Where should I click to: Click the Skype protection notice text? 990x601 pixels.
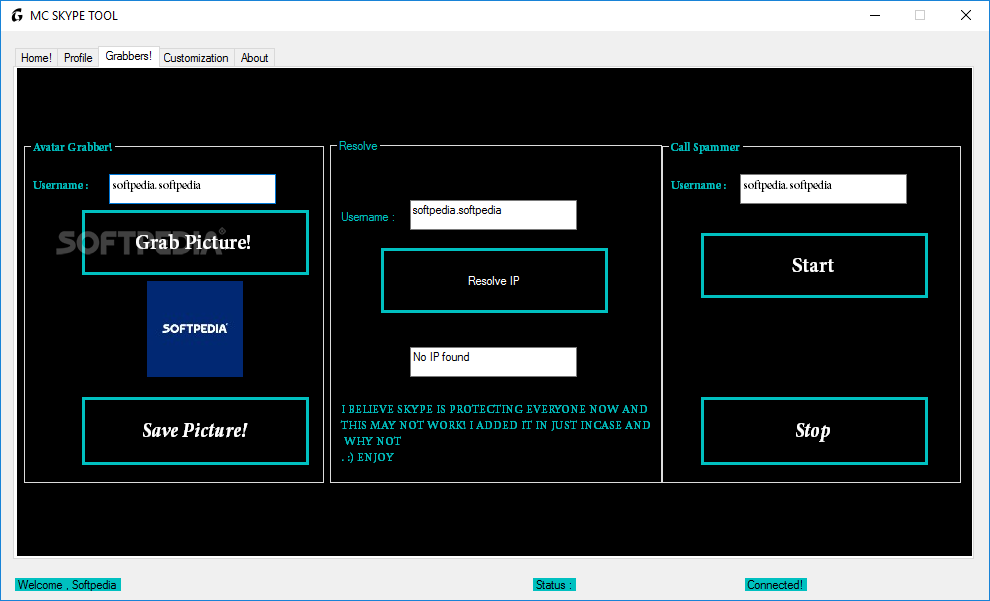point(496,433)
